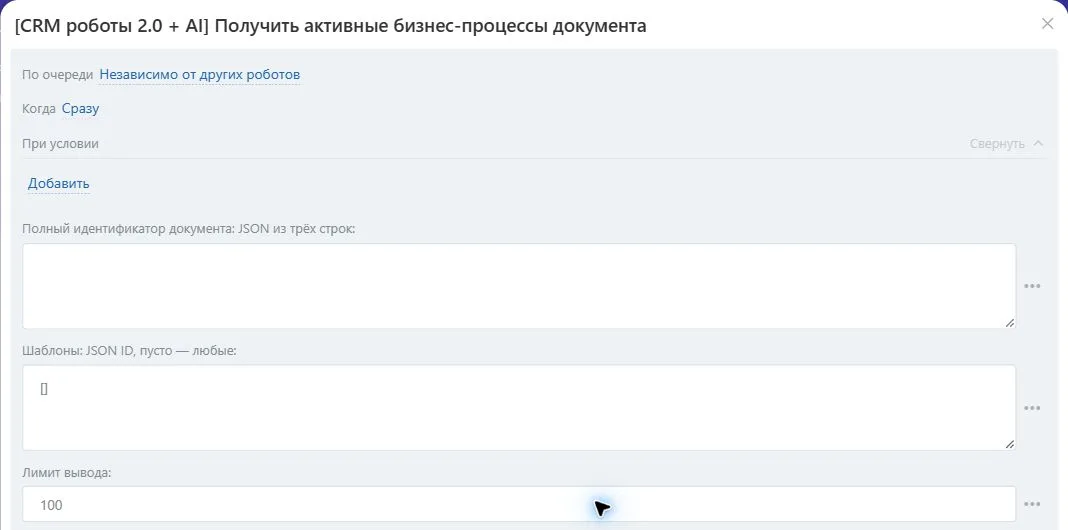Open the three-dots menu beside the document identifier field
The height and width of the screenshot is (530, 1068).
pyautogui.click(x=1032, y=286)
